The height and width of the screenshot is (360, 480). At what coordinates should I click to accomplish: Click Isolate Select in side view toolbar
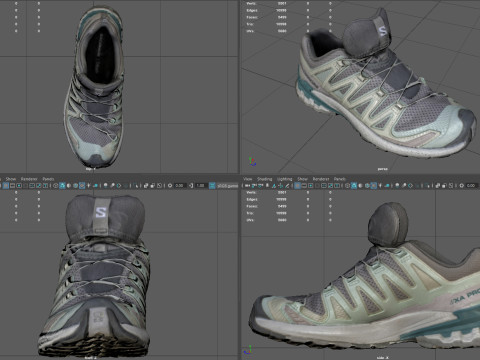[428, 186]
